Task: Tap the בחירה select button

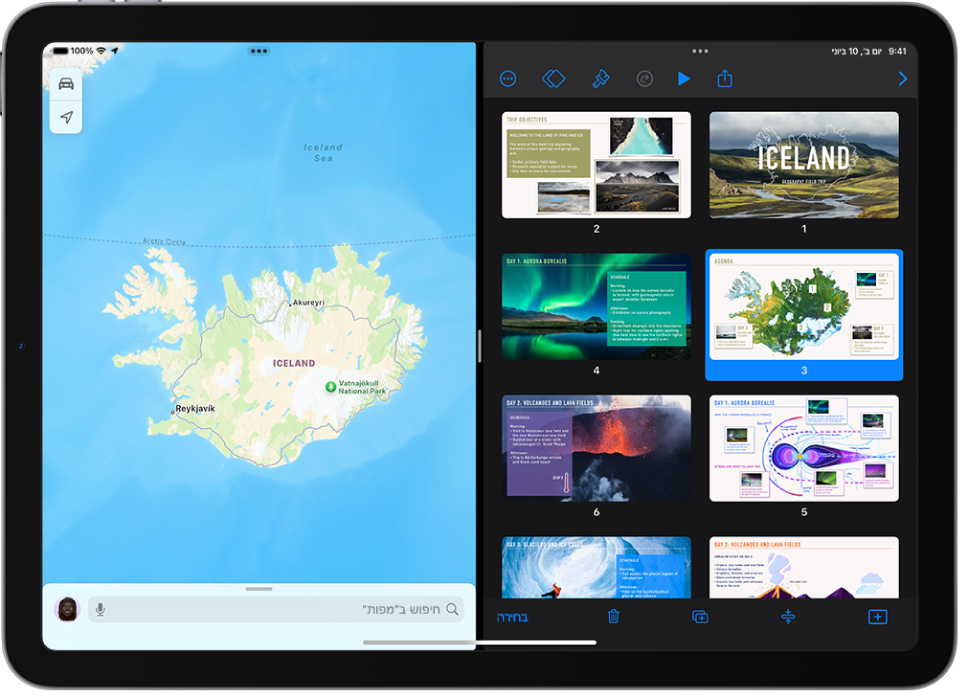Action: click(x=512, y=617)
